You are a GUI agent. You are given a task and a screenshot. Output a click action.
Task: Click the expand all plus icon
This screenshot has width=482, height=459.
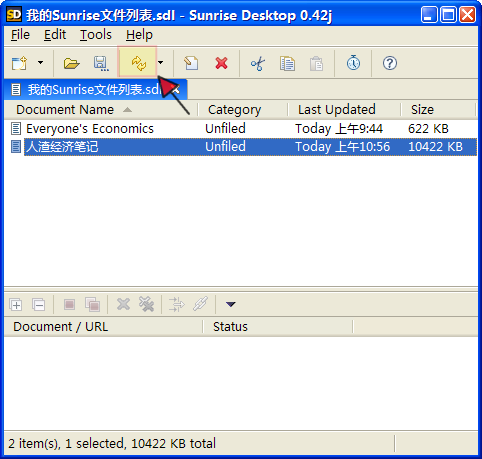pos(16,305)
